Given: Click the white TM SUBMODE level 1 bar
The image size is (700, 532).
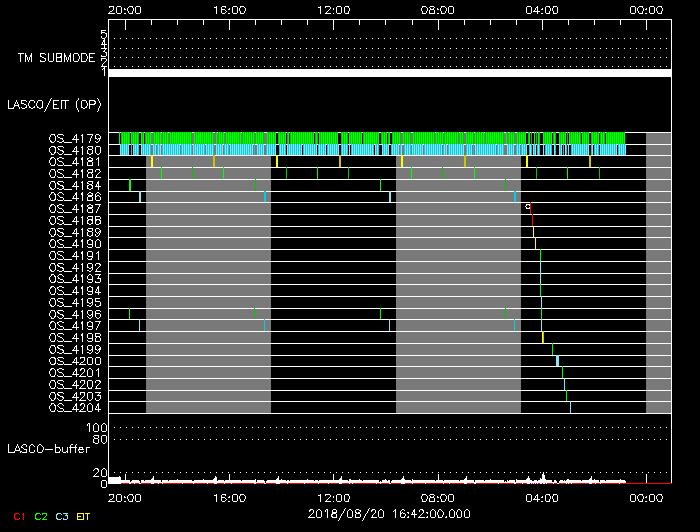Looking at the screenshot, I should pyautogui.click(x=388, y=73).
